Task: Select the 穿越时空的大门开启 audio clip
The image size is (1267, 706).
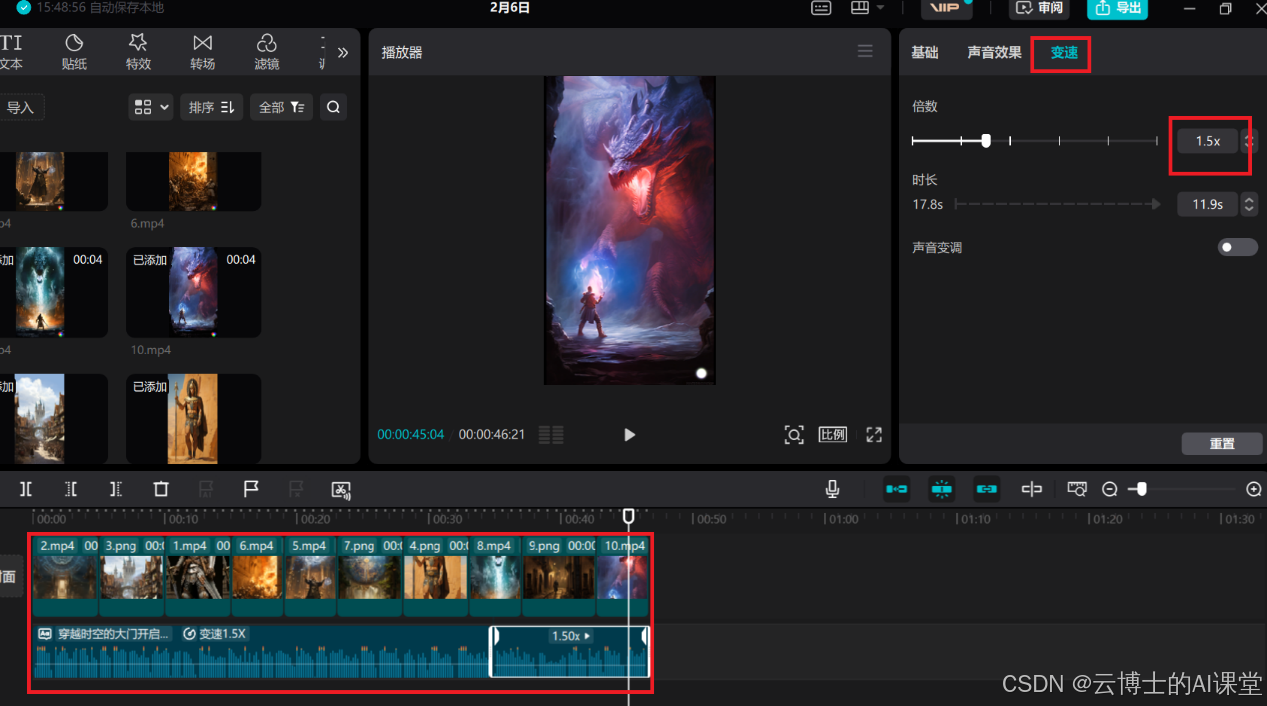Action: coord(261,651)
